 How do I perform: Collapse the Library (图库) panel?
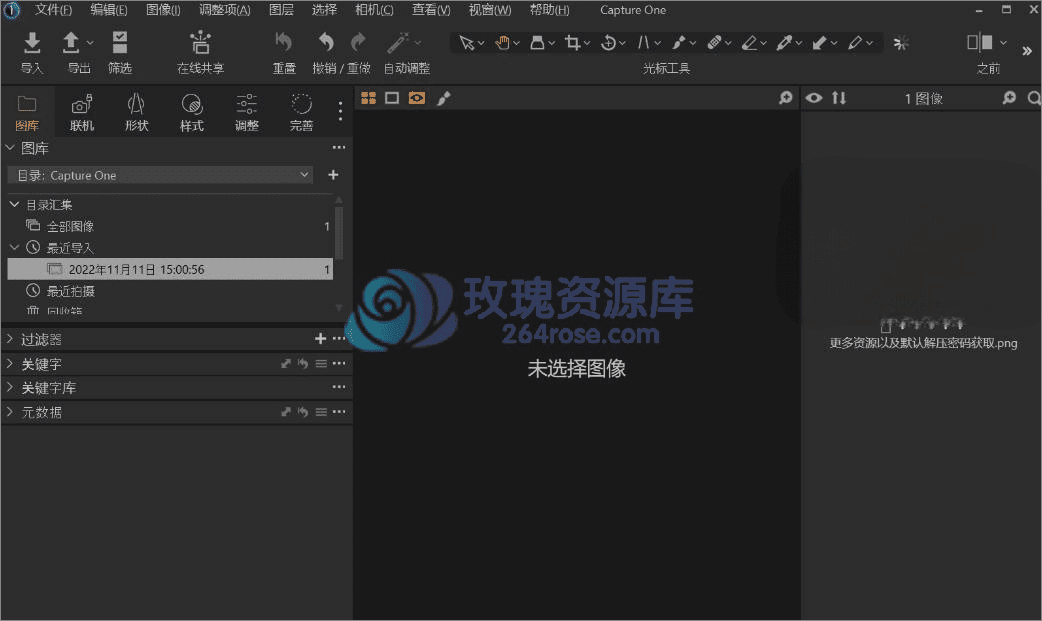point(9,148)
